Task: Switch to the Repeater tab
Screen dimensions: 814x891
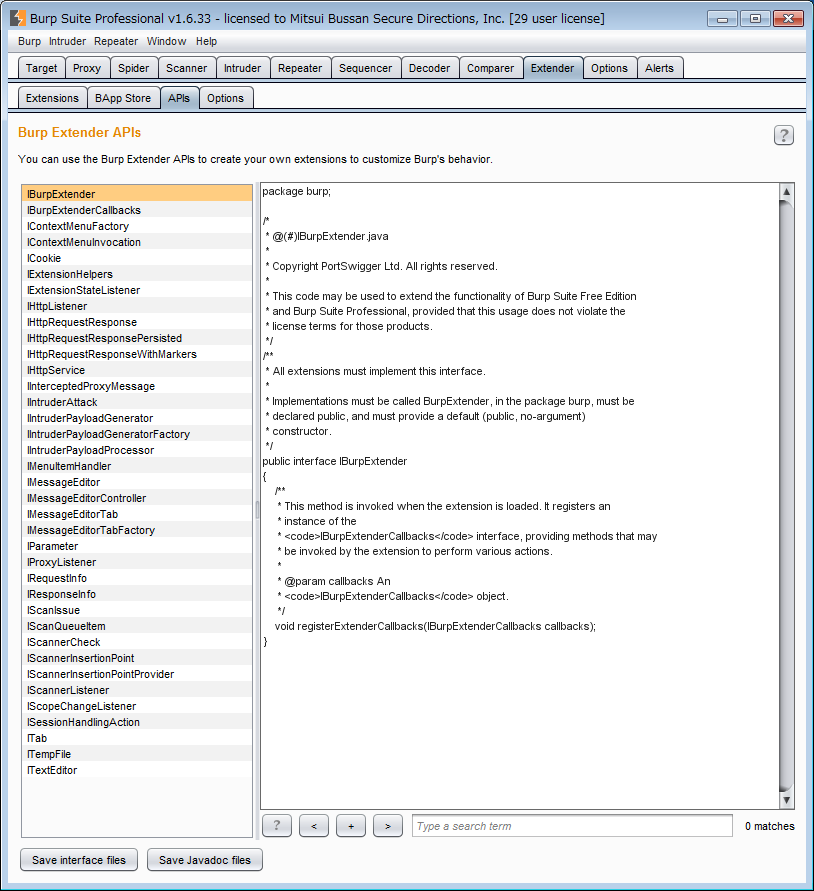Action: [x=300, y=68]
